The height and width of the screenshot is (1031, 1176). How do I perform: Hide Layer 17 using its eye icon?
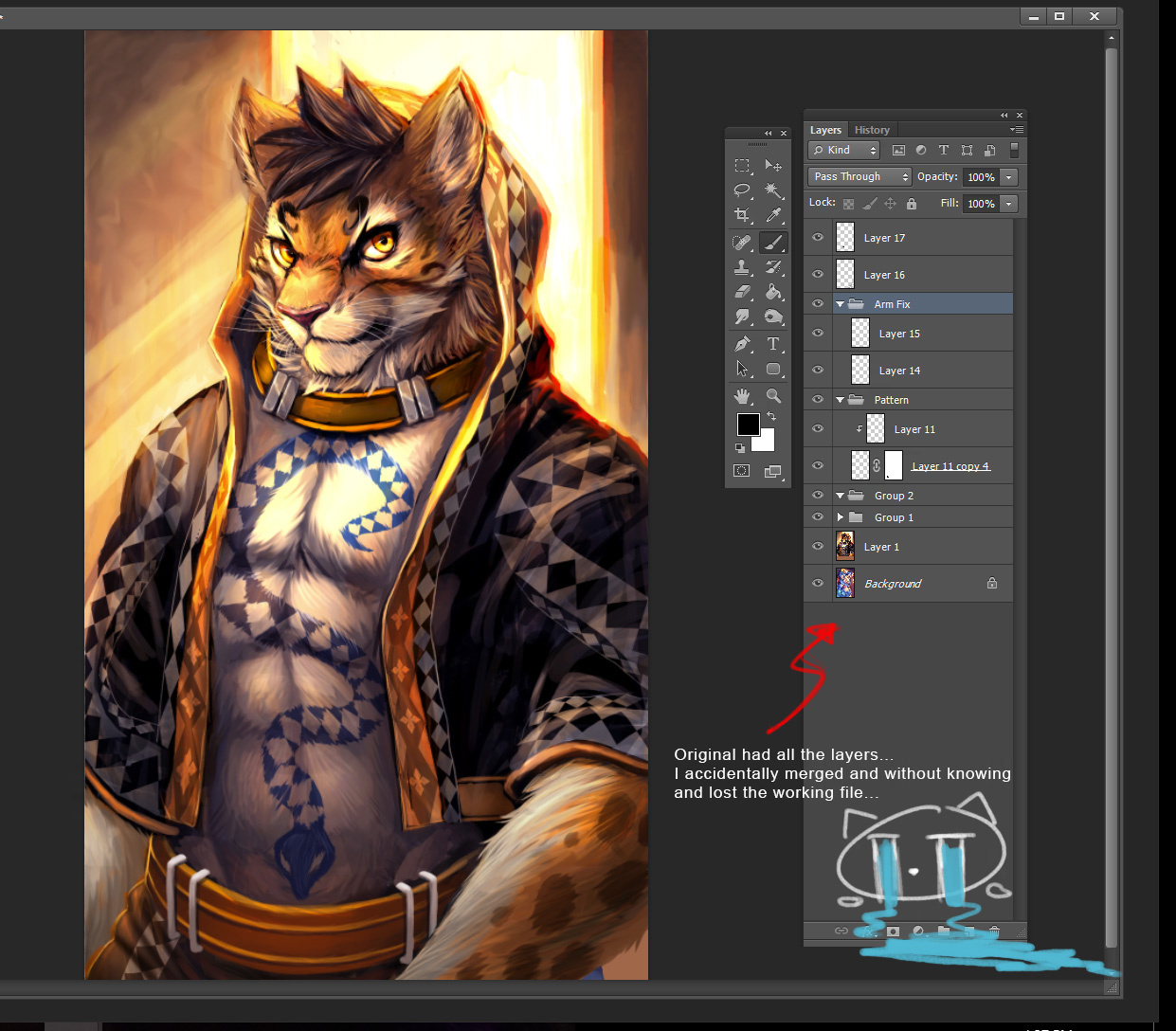tap(818, 238)
